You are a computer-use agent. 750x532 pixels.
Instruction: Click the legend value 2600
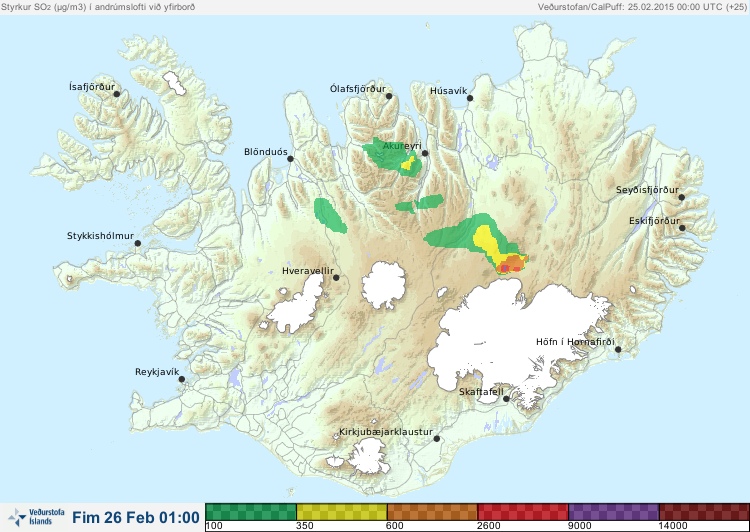489,526
